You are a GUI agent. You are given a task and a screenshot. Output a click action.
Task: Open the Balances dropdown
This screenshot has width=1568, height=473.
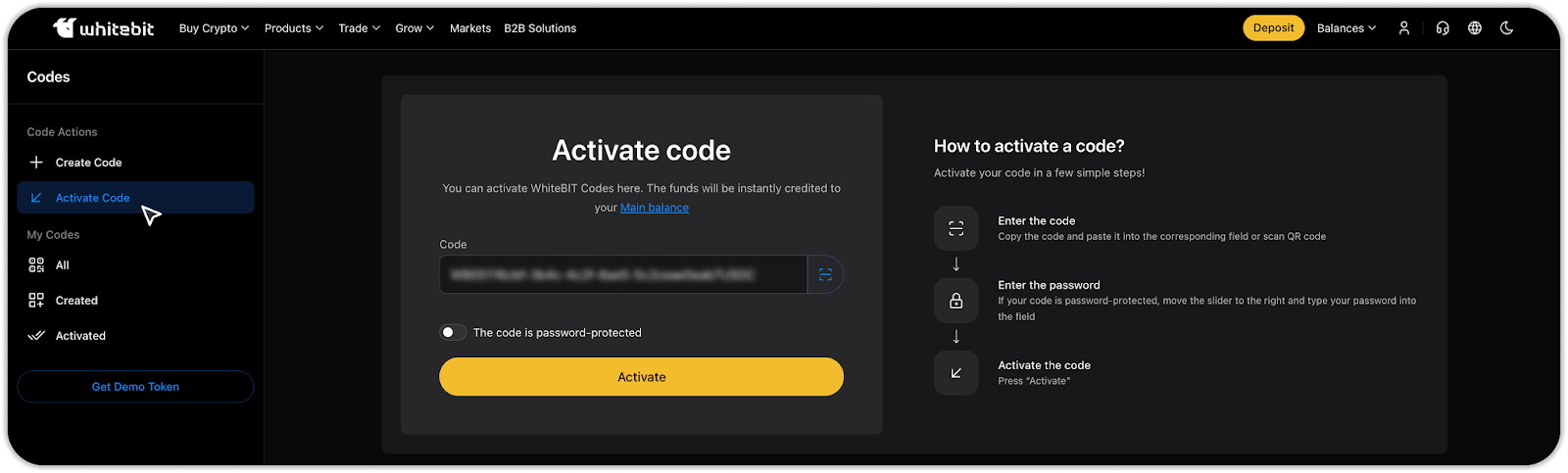click(1346, 28)
